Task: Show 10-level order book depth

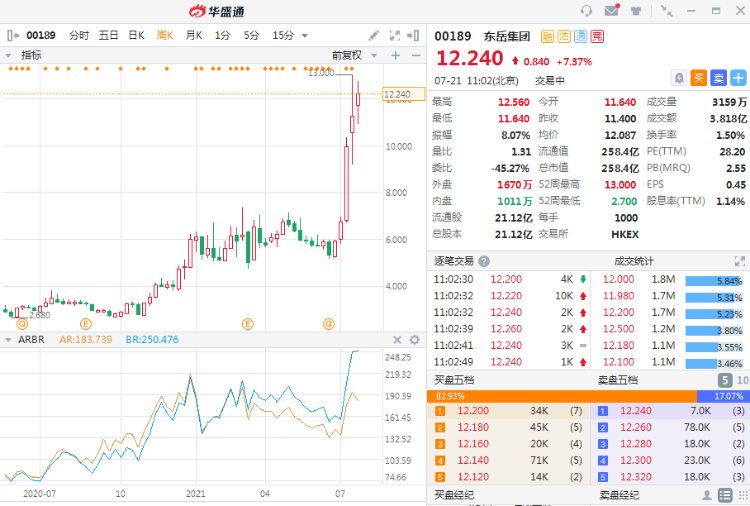Action: 742,380
